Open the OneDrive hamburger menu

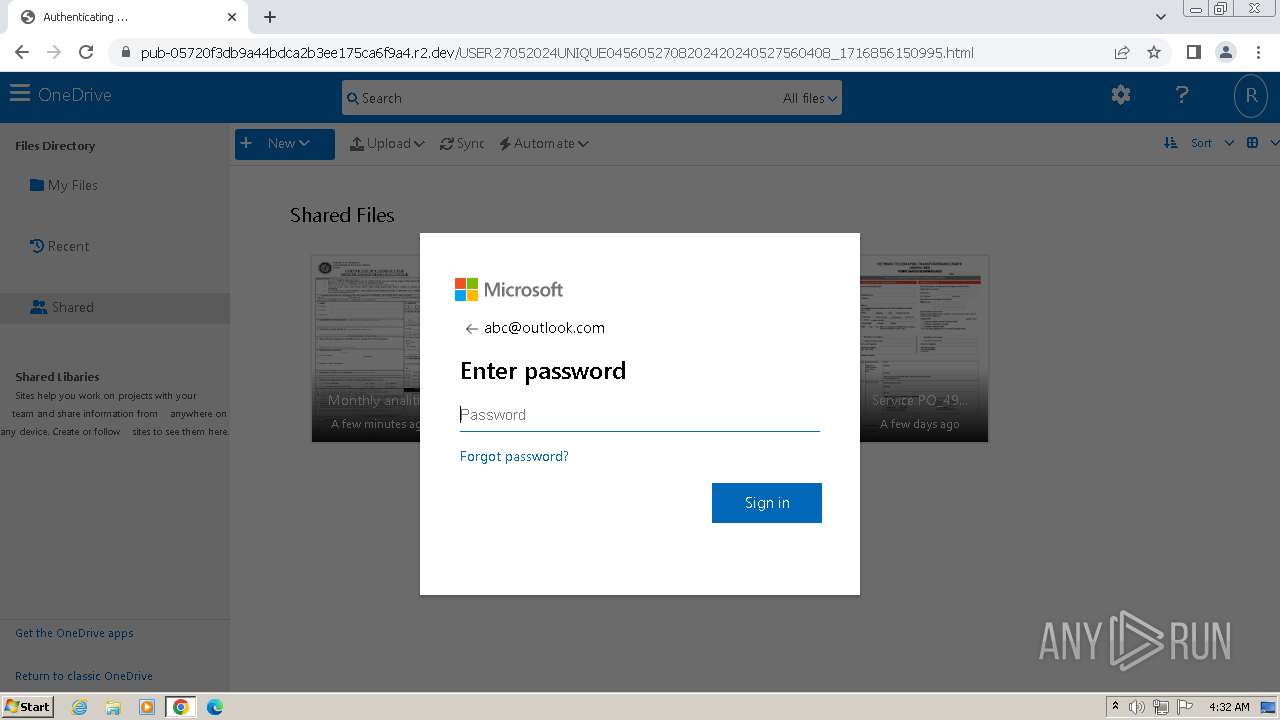[20, 94]
